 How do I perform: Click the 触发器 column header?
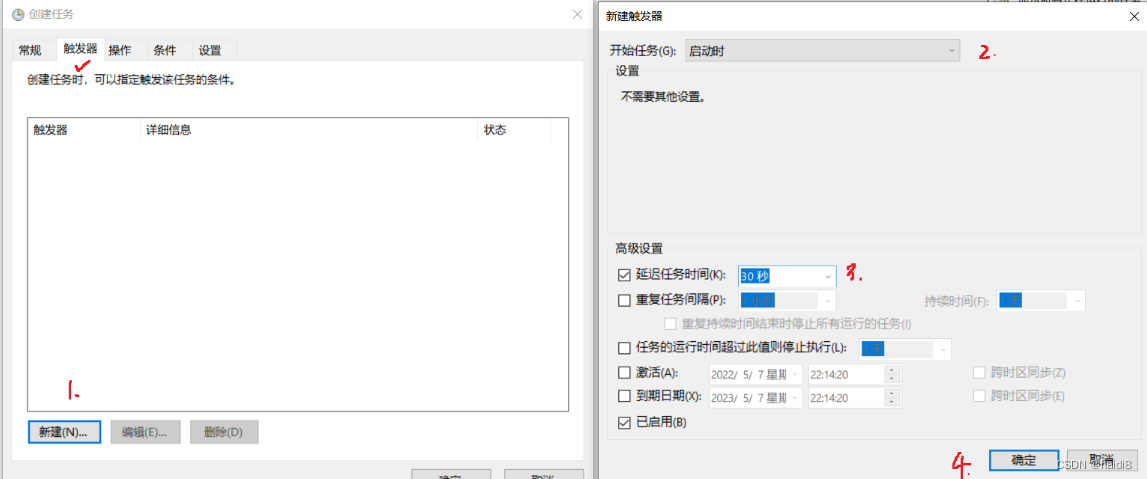(84, 130)
